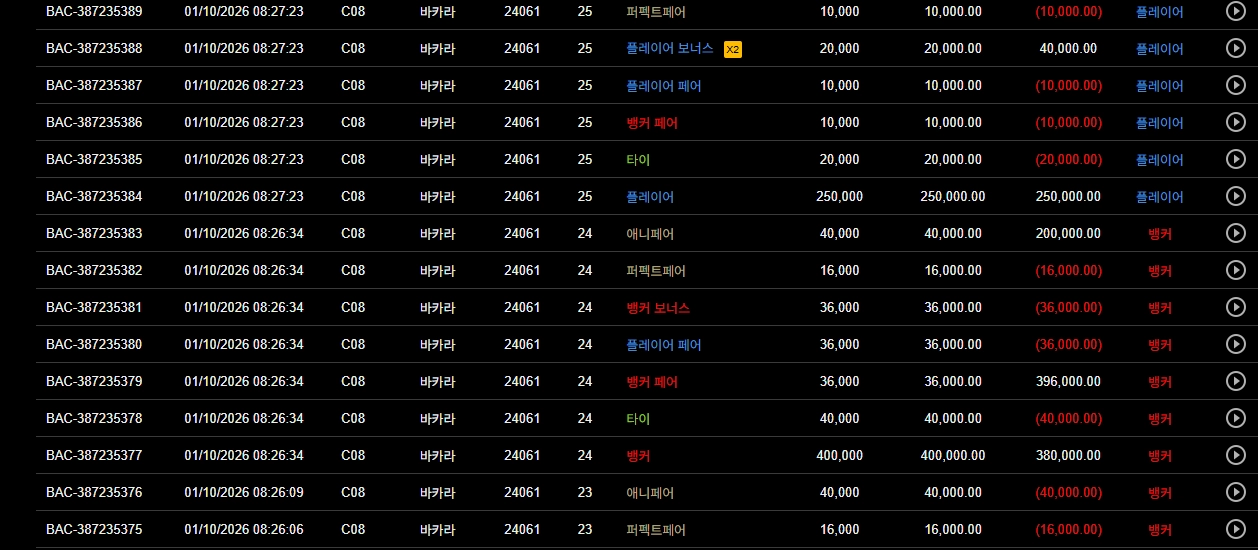1258x550 pixels.
Task: Select bet ID BAC-387235381
Action: [x=94, y=308]
